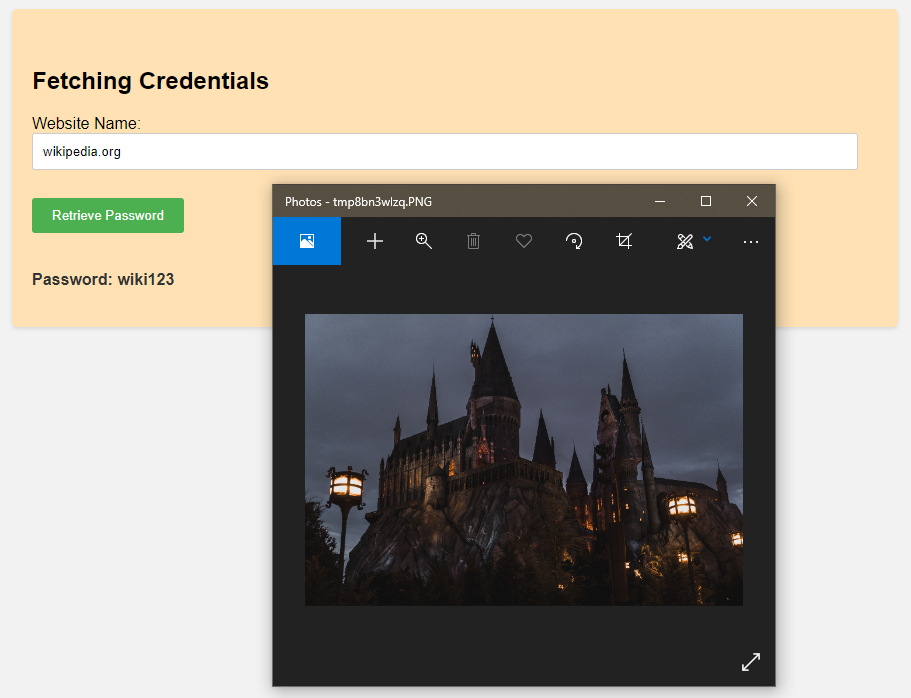Click the heart favorite icon in Photos
911x698 pixels.
pos(523,241)
